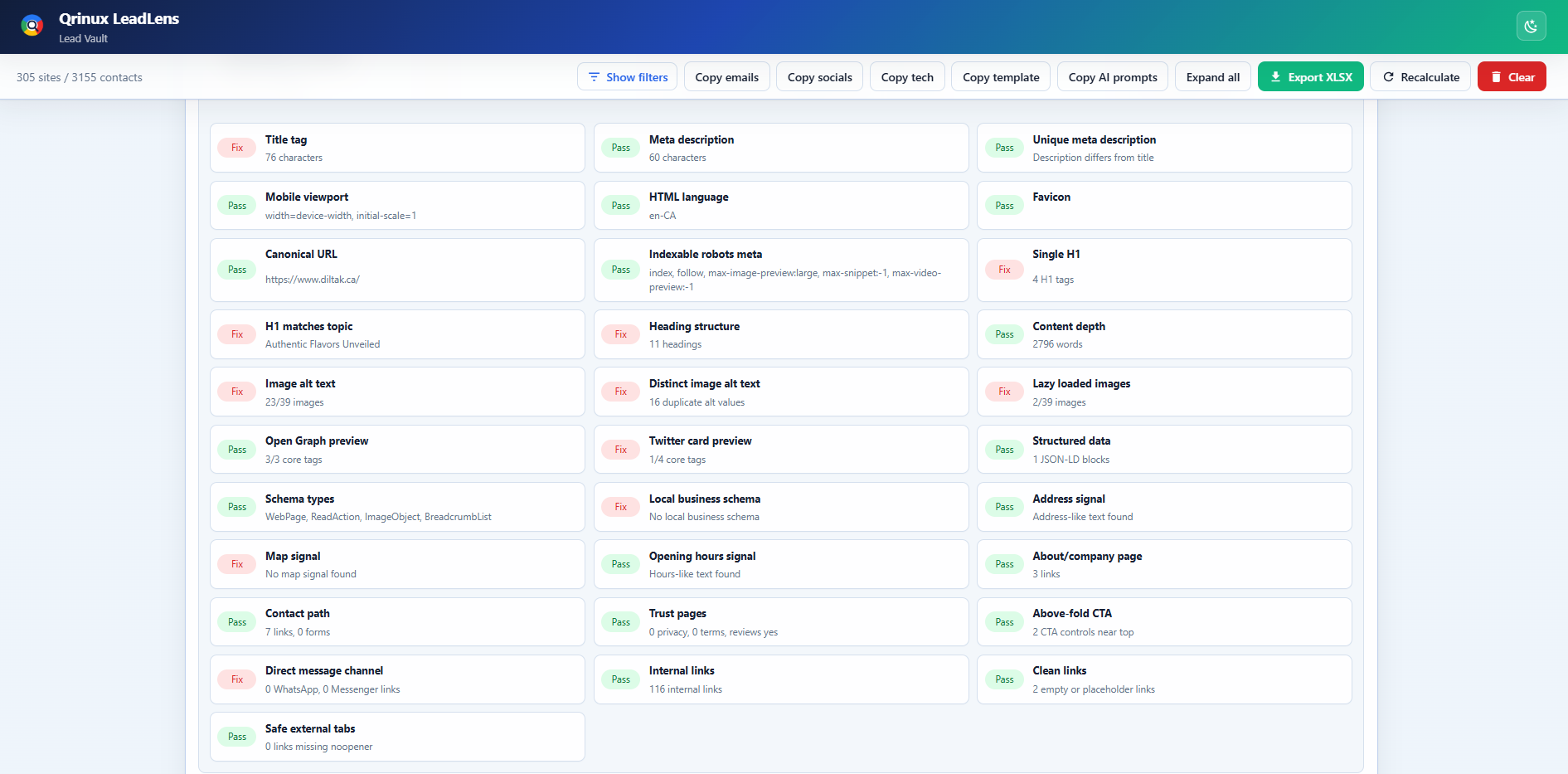The width and height of the screenshot is (1568, 774).
Task: Click Fix badge on Twitter card preview
Action: pos(621,450)
